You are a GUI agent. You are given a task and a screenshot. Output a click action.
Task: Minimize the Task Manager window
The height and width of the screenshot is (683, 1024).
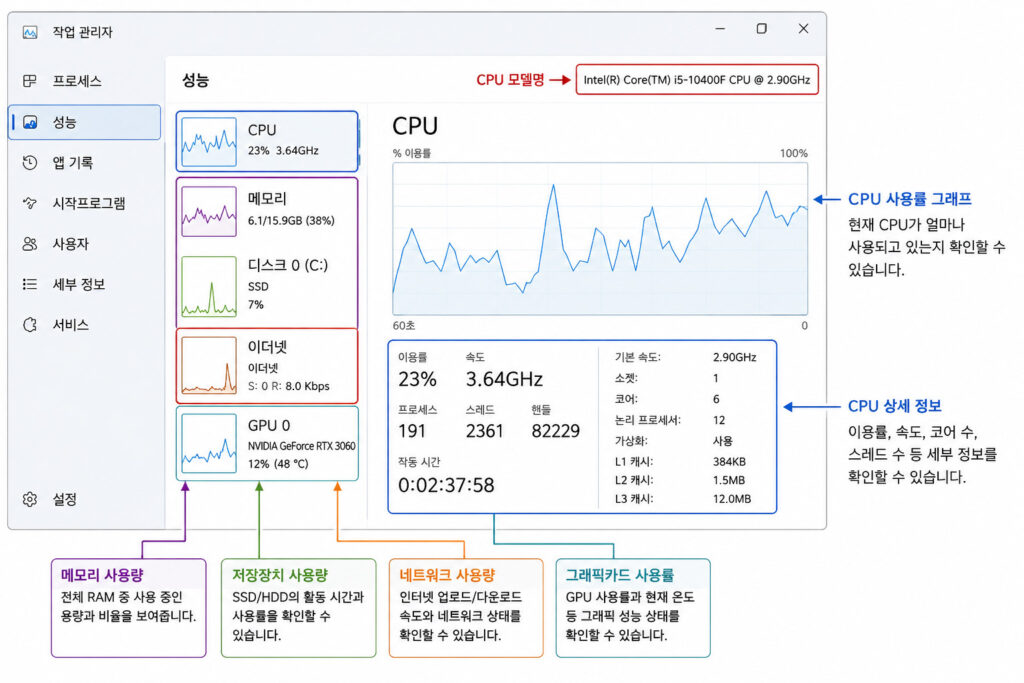pos(720,29)
